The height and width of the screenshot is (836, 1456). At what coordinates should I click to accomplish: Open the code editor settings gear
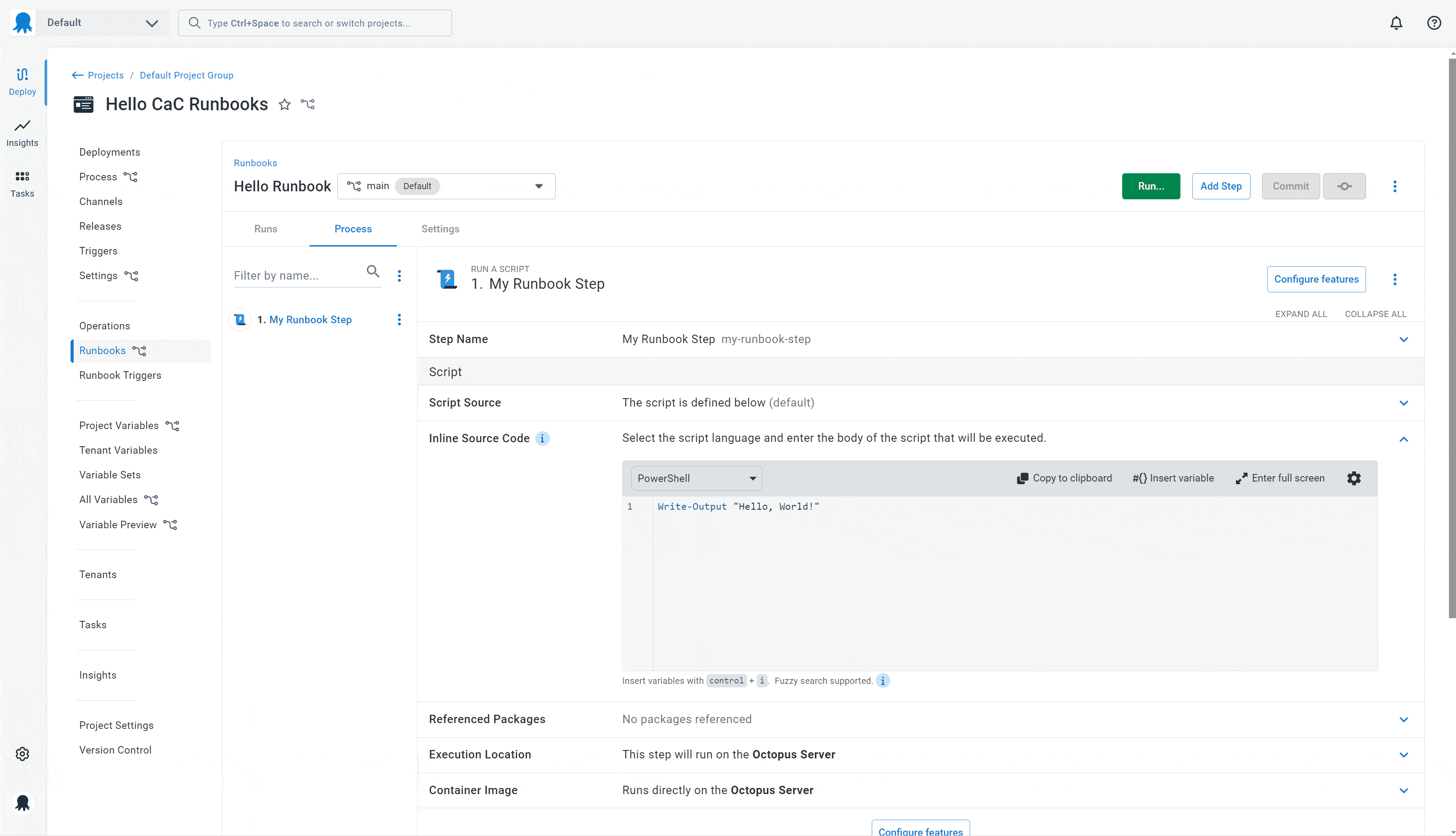[x=1354, y=478]
